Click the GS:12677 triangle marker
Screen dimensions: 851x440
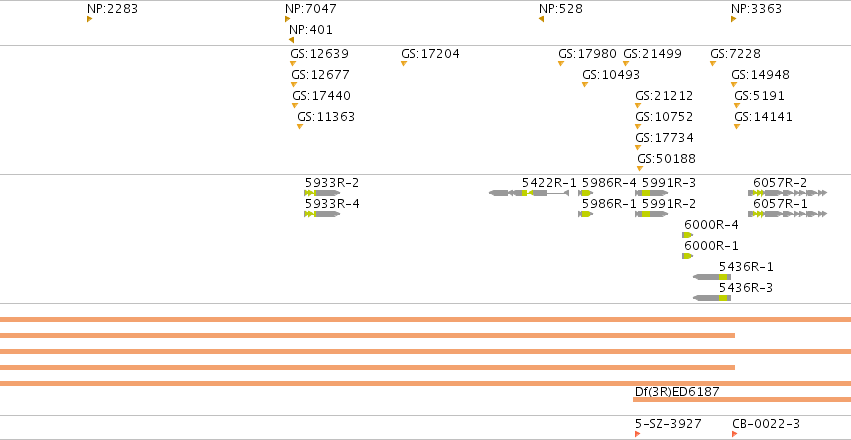294,85
